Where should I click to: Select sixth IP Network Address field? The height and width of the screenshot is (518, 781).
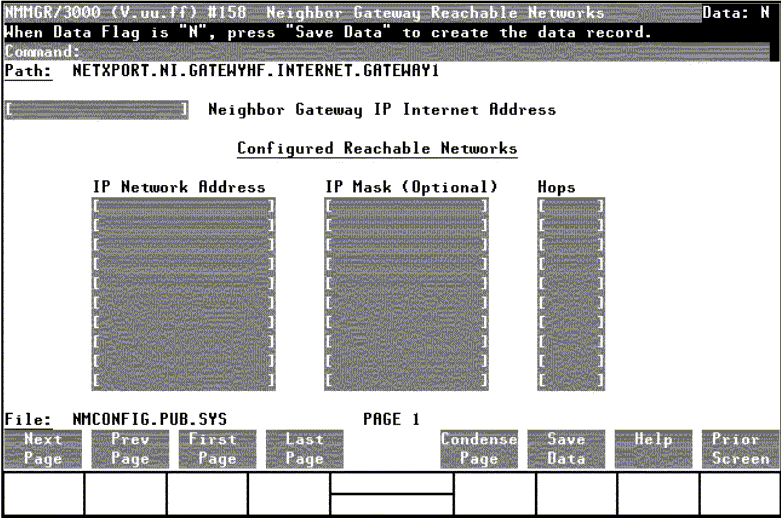184,303
